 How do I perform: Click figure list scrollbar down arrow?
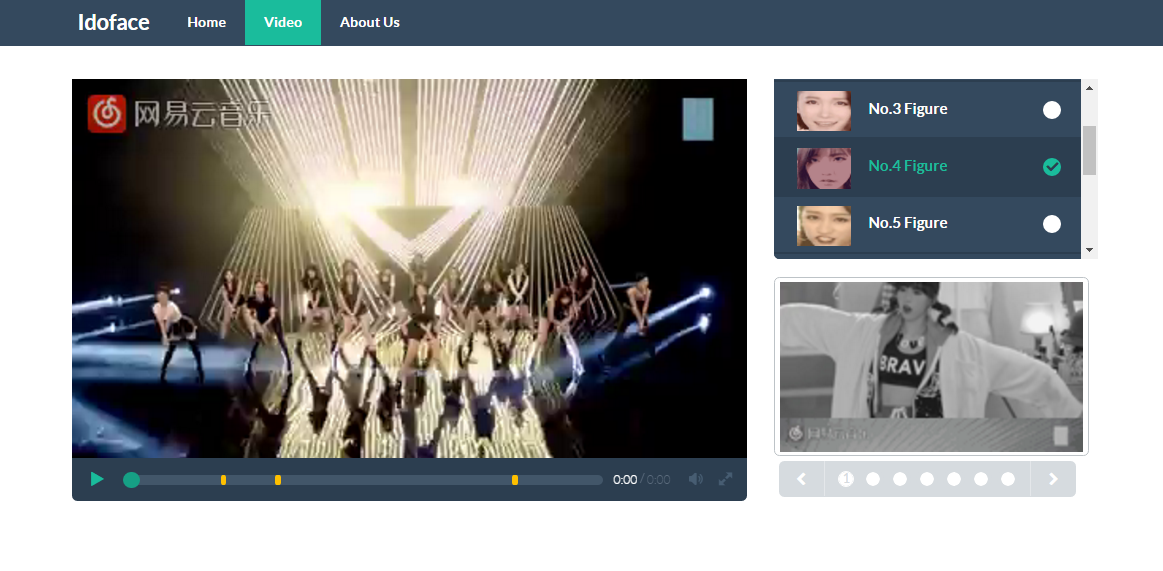tap(1090, 250)
